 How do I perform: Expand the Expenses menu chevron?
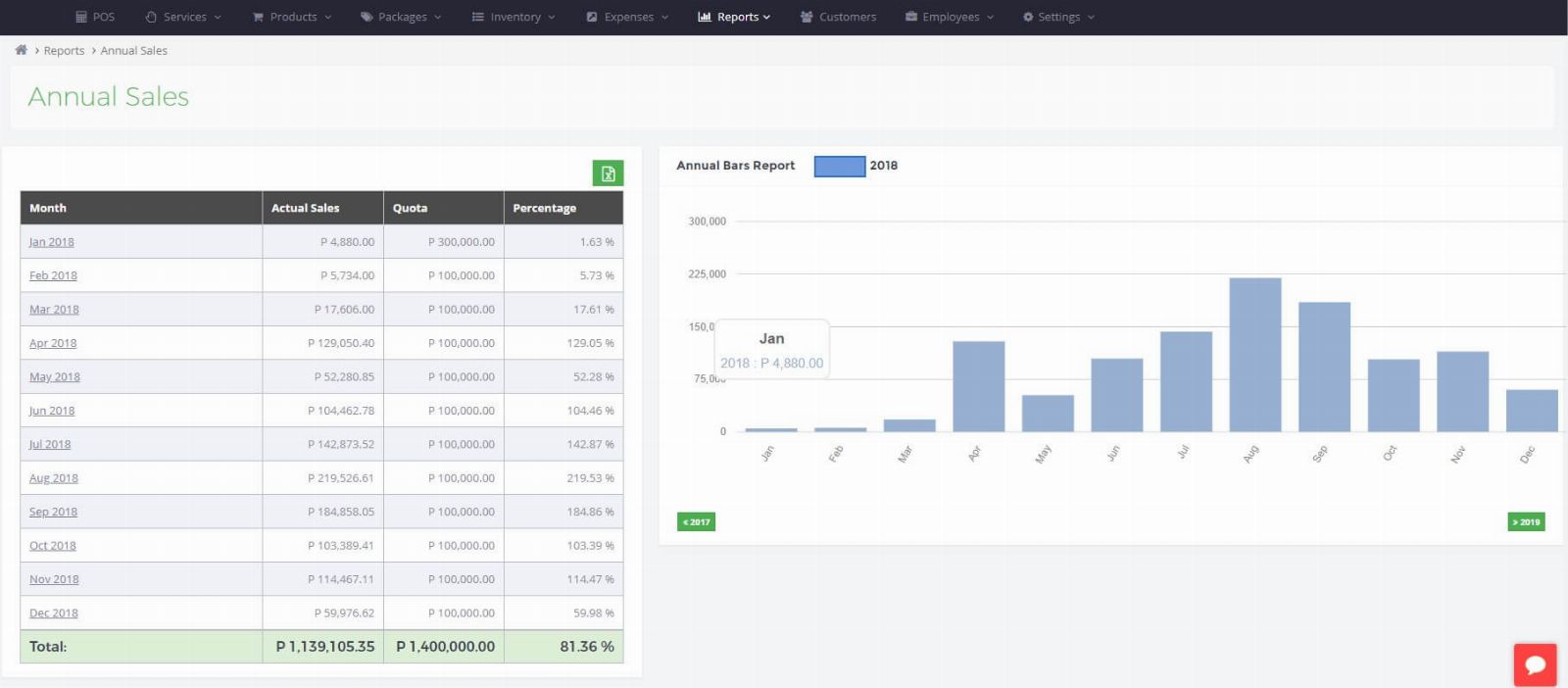click(x=664, y=17)
